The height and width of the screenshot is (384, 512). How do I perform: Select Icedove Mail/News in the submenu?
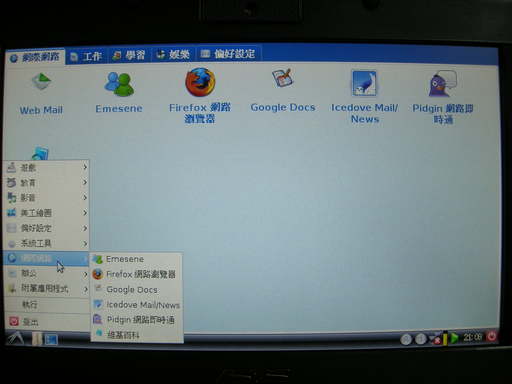click(x=137, y=305)
